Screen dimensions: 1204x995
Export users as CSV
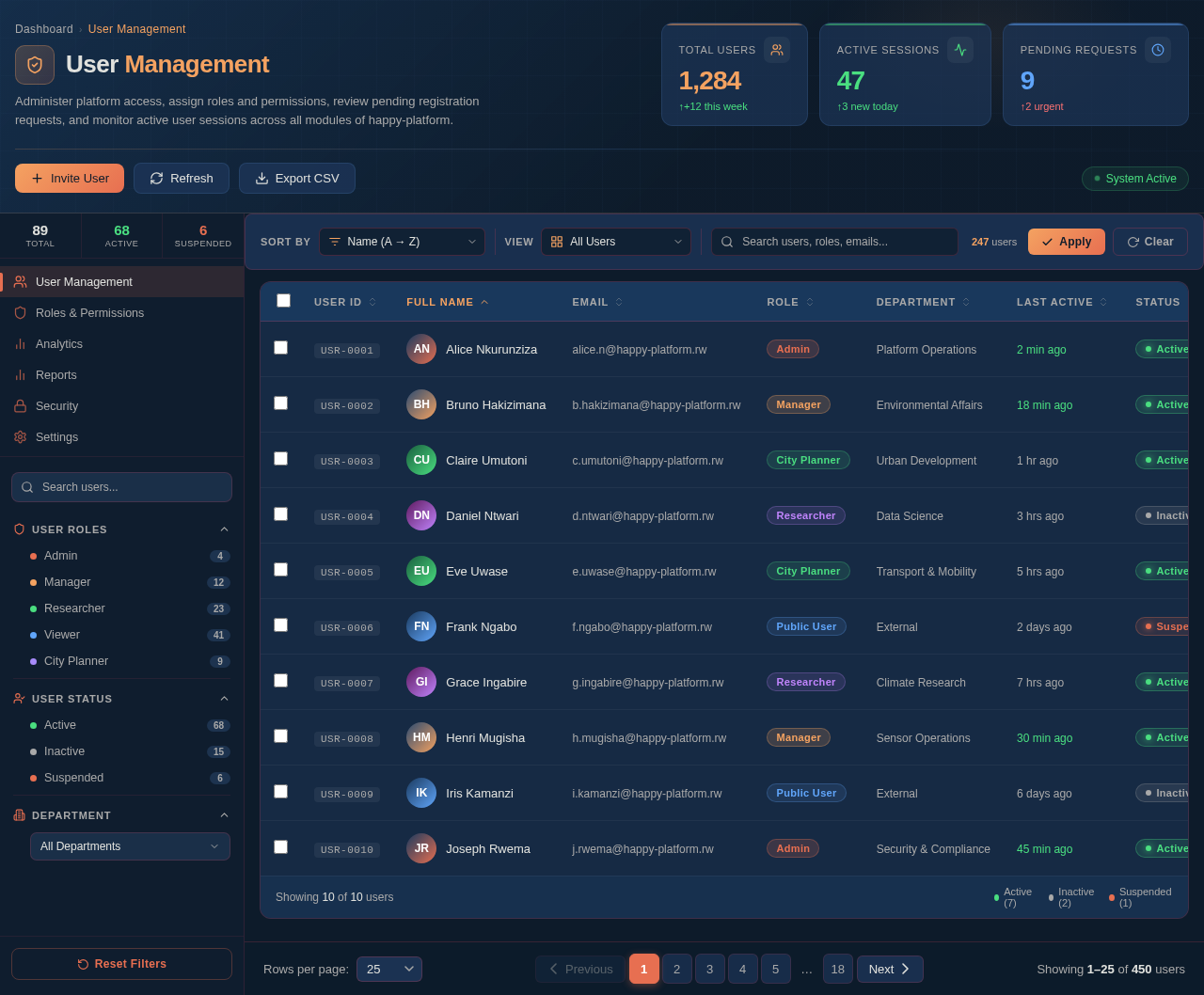[297, 178]
